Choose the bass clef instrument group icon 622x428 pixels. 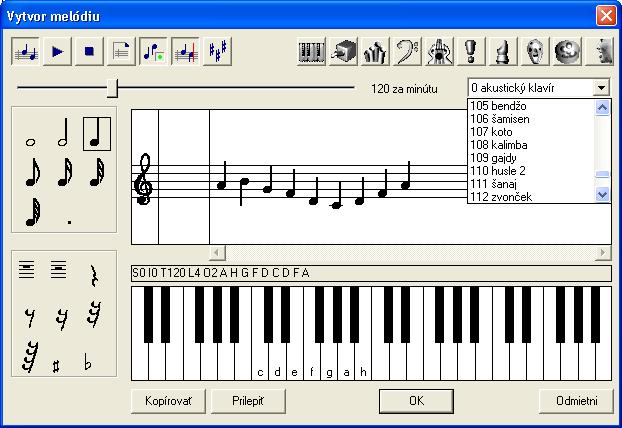click(x=407, y=51)
